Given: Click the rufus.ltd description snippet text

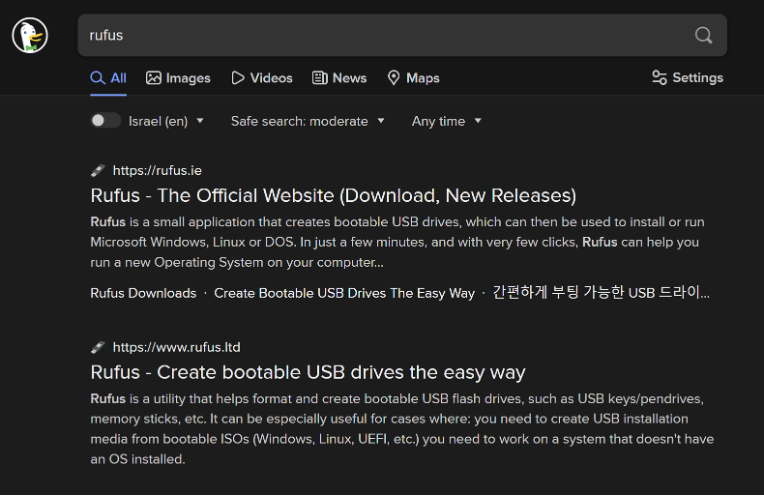Looking at the screenshot, I should tap(402, 429).
